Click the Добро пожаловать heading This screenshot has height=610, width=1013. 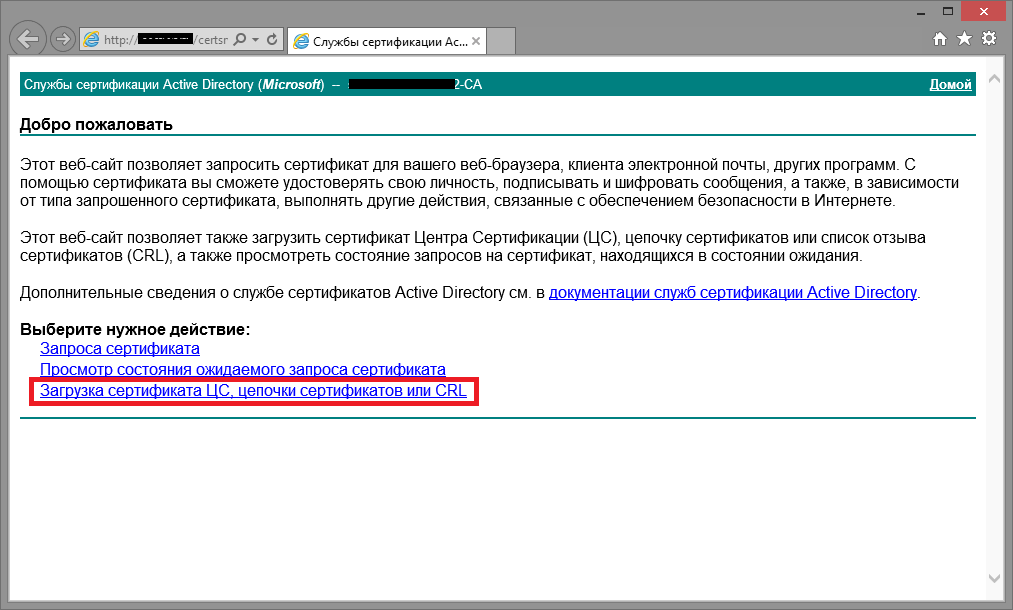96,124
